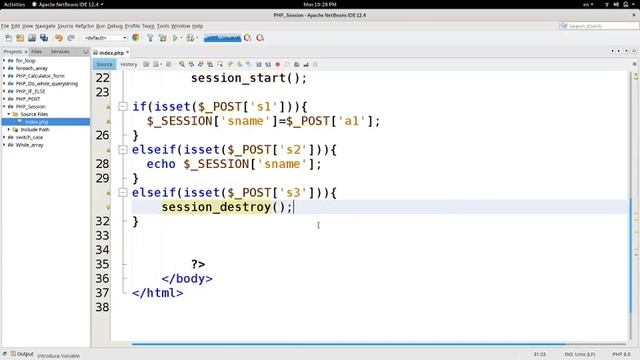Open the default configuration dropdown
The image size is (640, 360).
point(105,38)
